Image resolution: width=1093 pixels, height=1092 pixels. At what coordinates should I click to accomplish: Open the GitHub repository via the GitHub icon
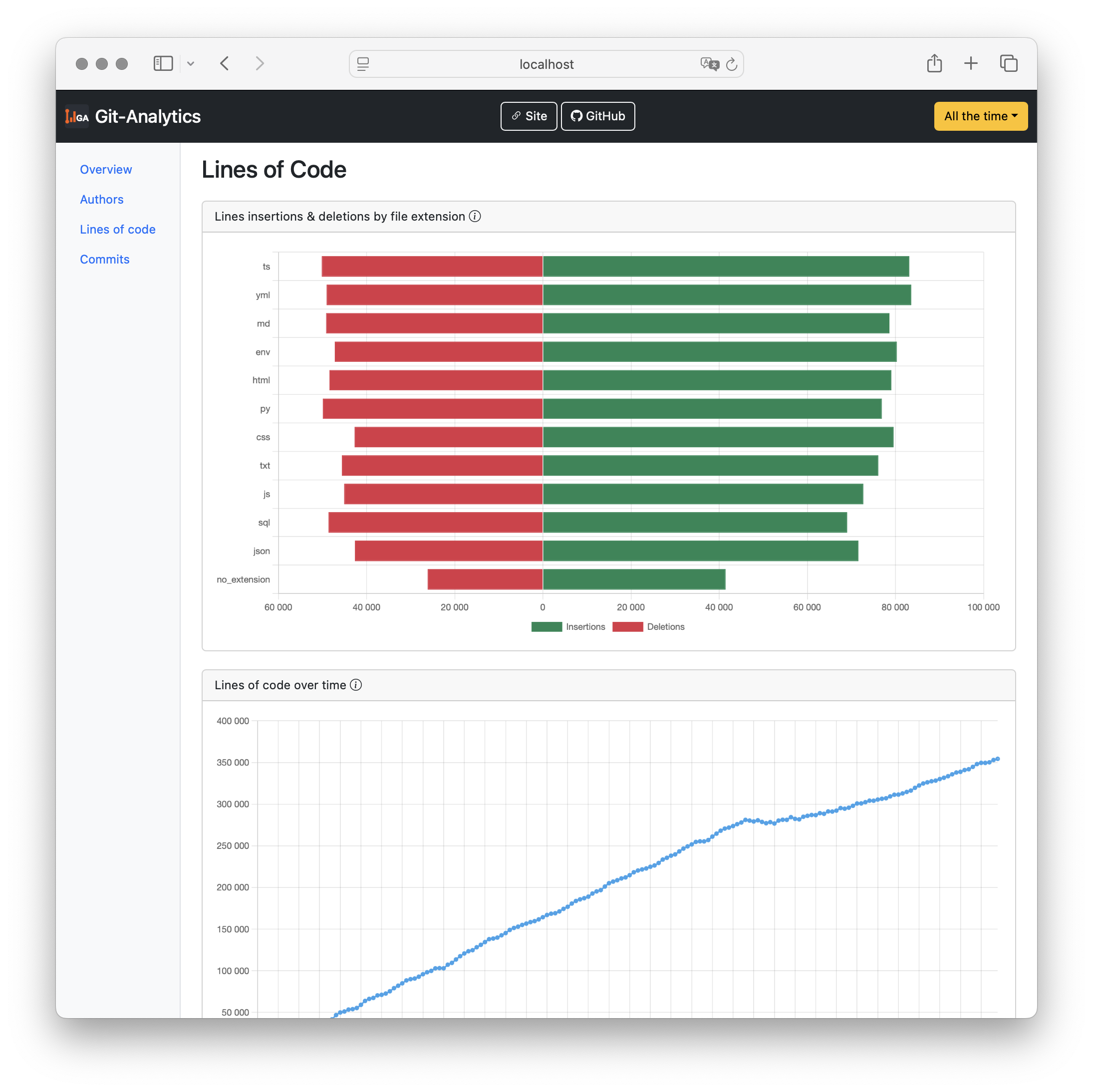pos(576,116)
